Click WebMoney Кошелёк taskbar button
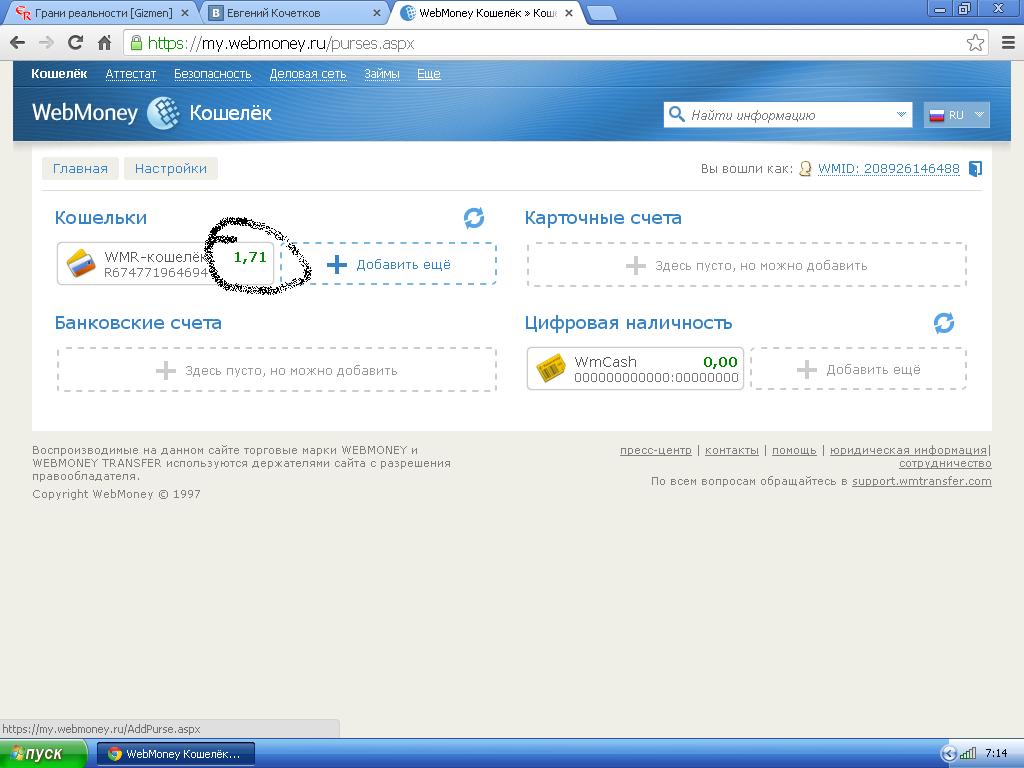Screen dimensions: 1024x768 point(176,754)
